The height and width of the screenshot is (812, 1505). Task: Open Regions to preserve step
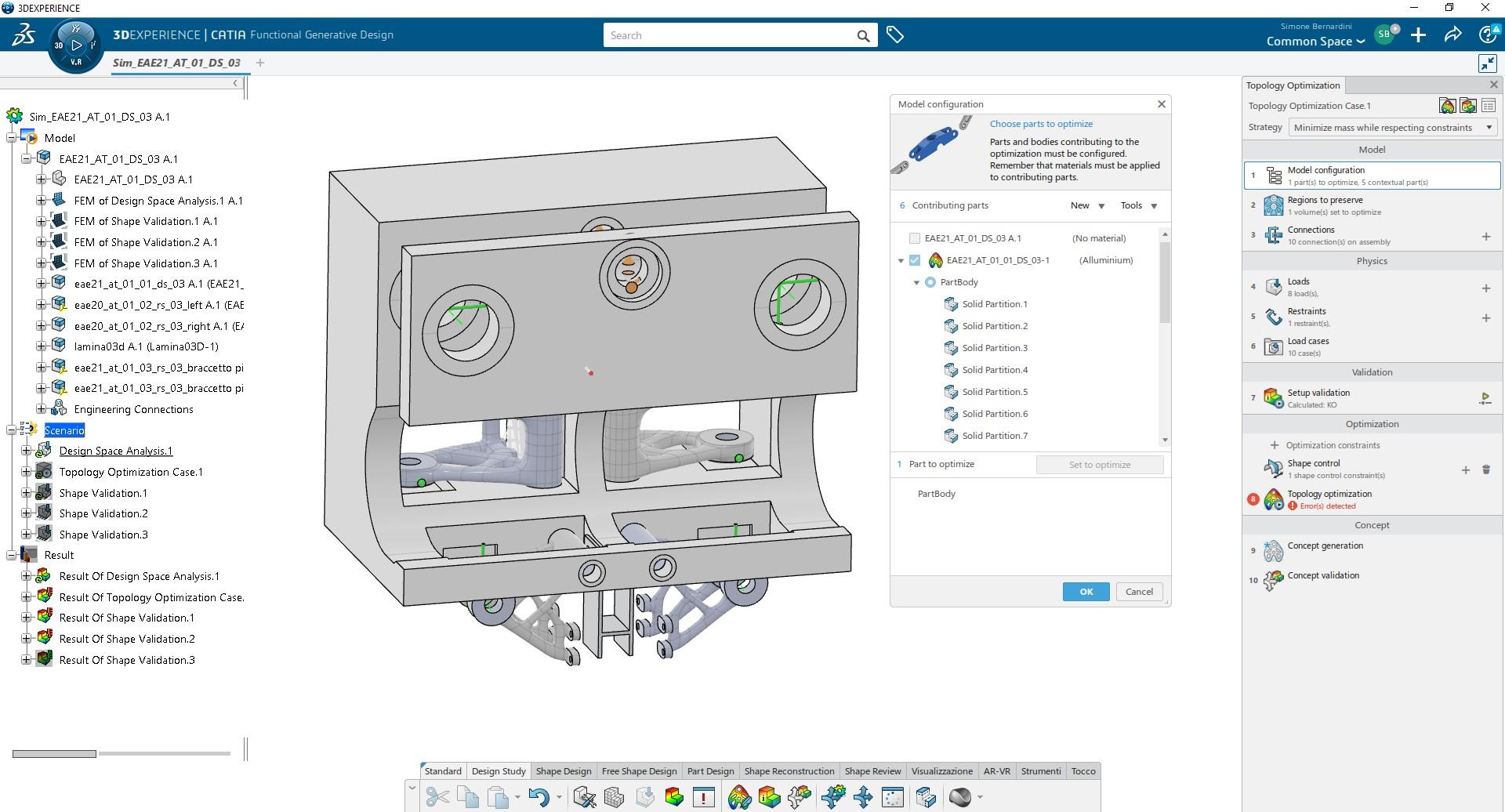point(1372,205)
